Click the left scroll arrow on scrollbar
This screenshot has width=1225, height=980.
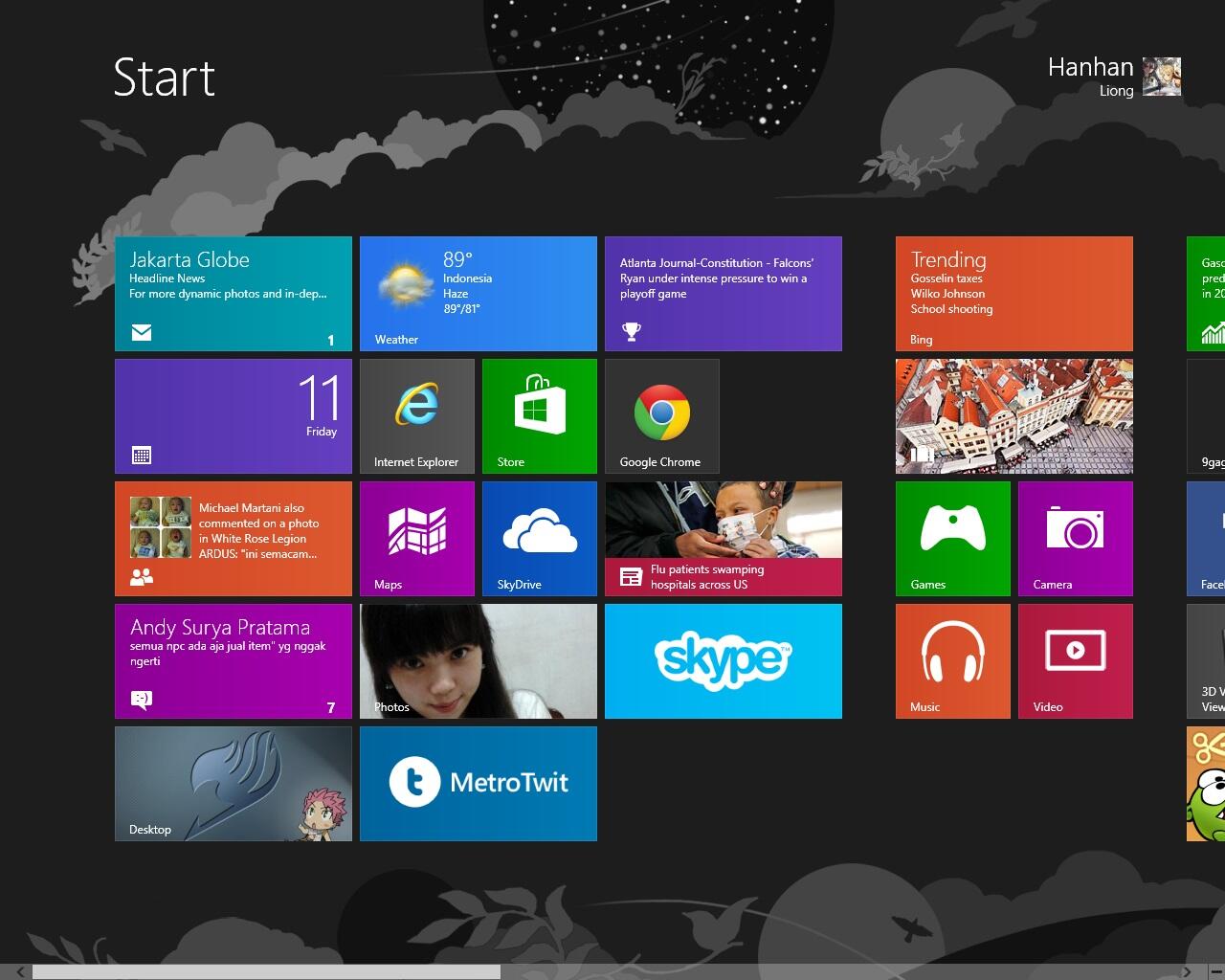click(x=20, y=972)
